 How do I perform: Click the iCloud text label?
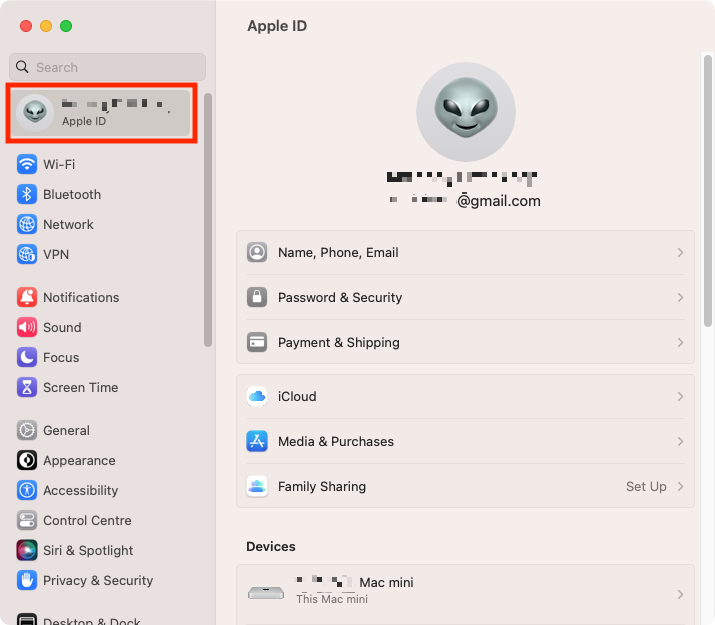click(297, 397)
